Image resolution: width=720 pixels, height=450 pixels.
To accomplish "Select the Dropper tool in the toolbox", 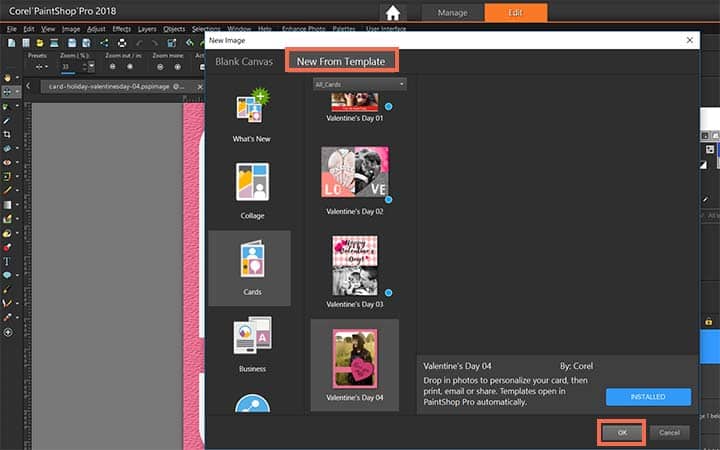I will (7, 120).
